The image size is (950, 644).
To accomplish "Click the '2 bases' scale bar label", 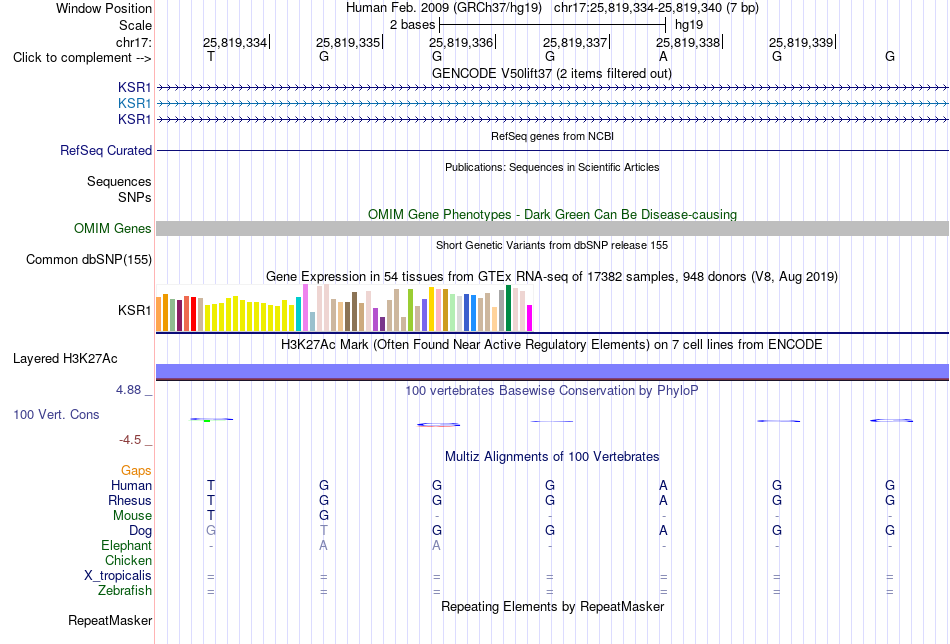I will tap(412, 25).
